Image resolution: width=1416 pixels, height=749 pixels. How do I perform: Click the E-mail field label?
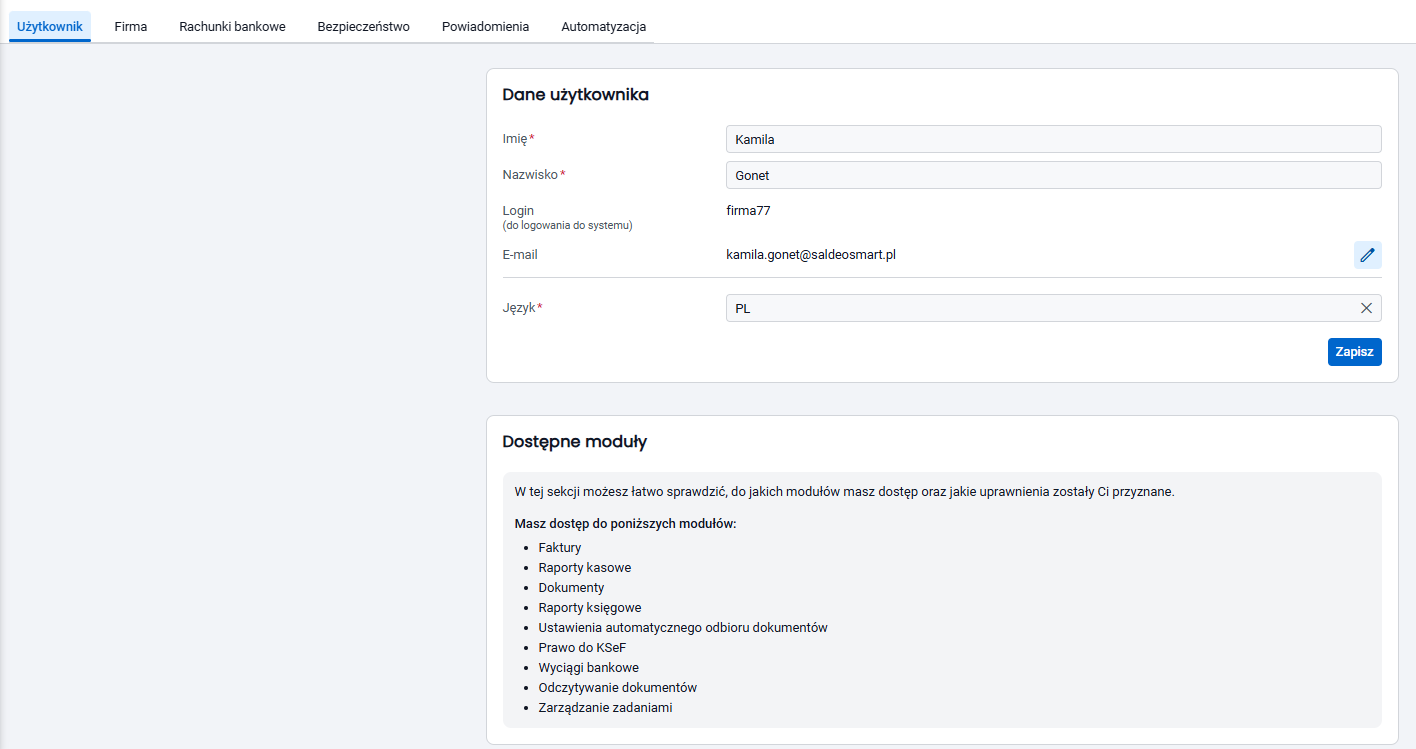(520, 255)
